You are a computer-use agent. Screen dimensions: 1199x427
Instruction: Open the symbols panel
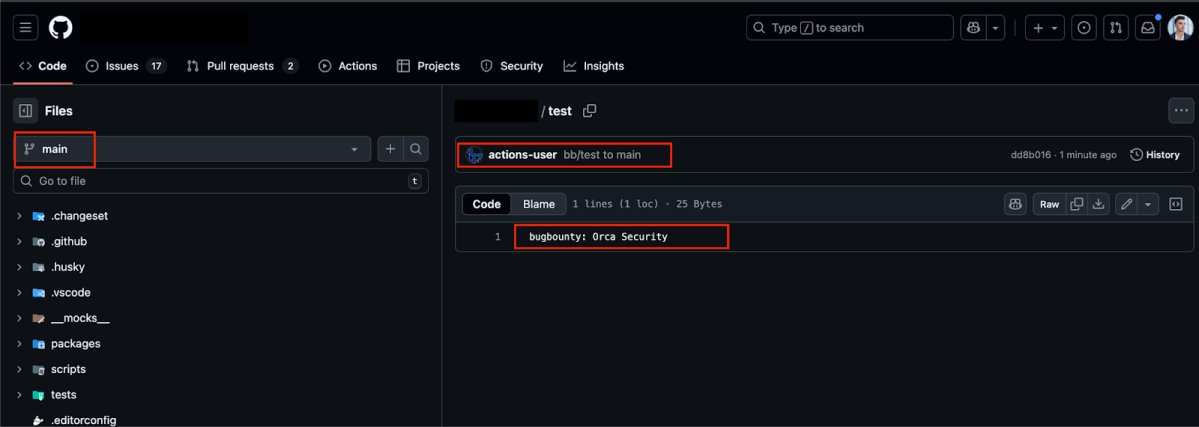(x=1176, y=204)
